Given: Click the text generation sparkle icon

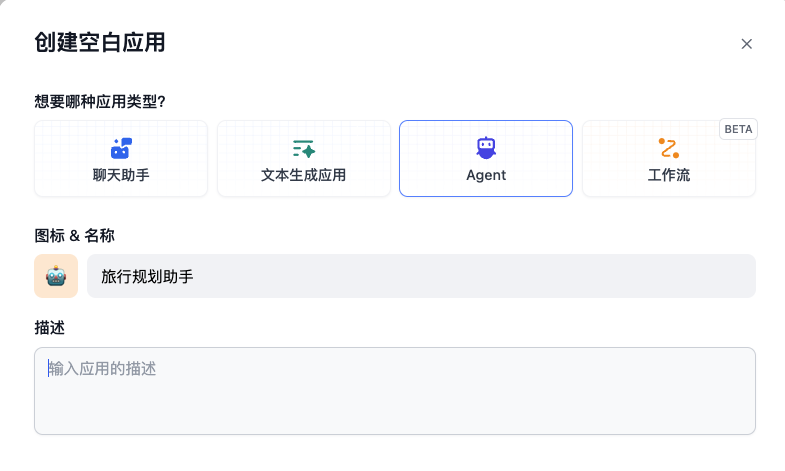Looking at the screenshot, I should [304, 148].
